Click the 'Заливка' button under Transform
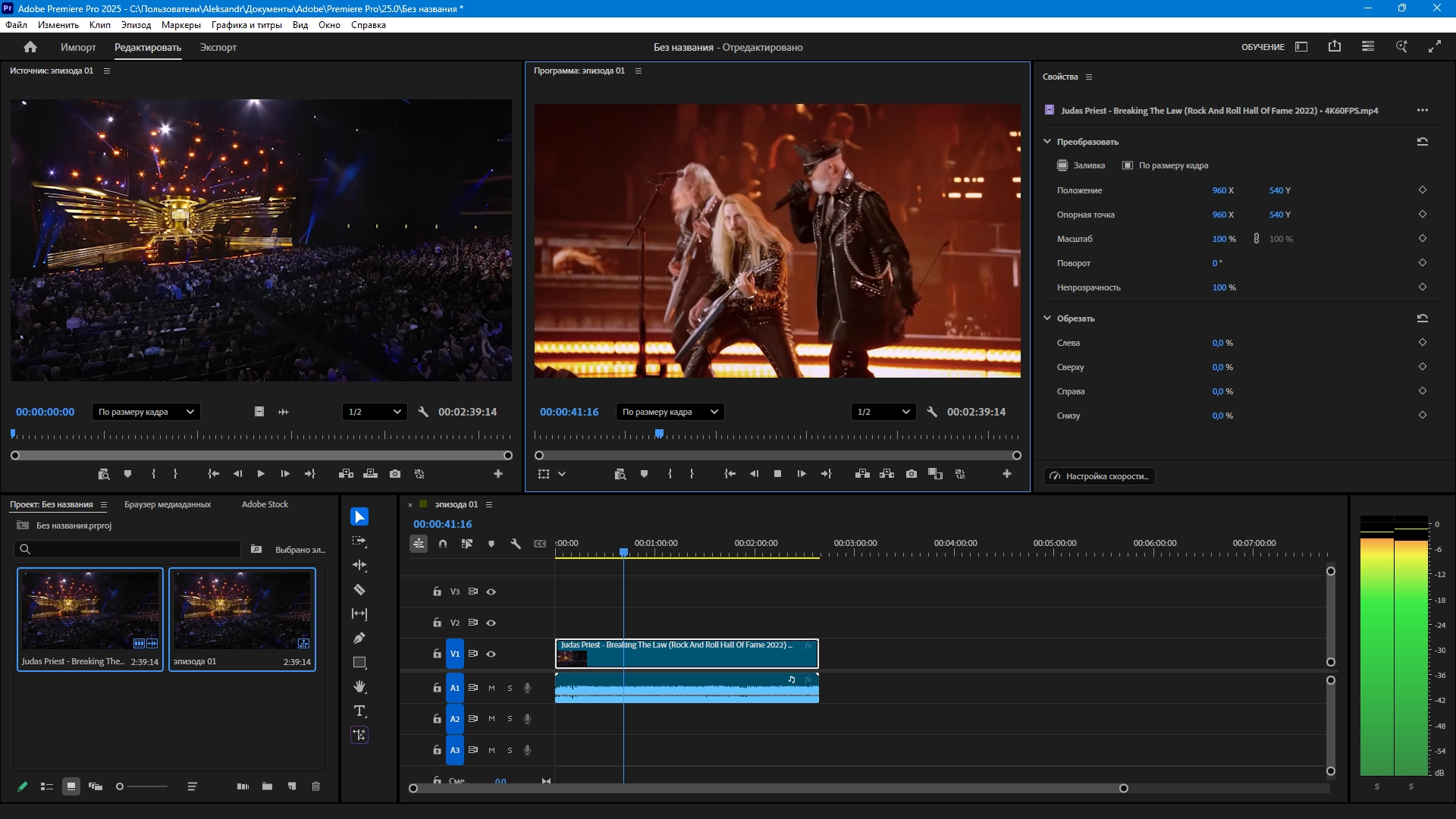This screenshot has height=819, width=1456. (1081, 165)
